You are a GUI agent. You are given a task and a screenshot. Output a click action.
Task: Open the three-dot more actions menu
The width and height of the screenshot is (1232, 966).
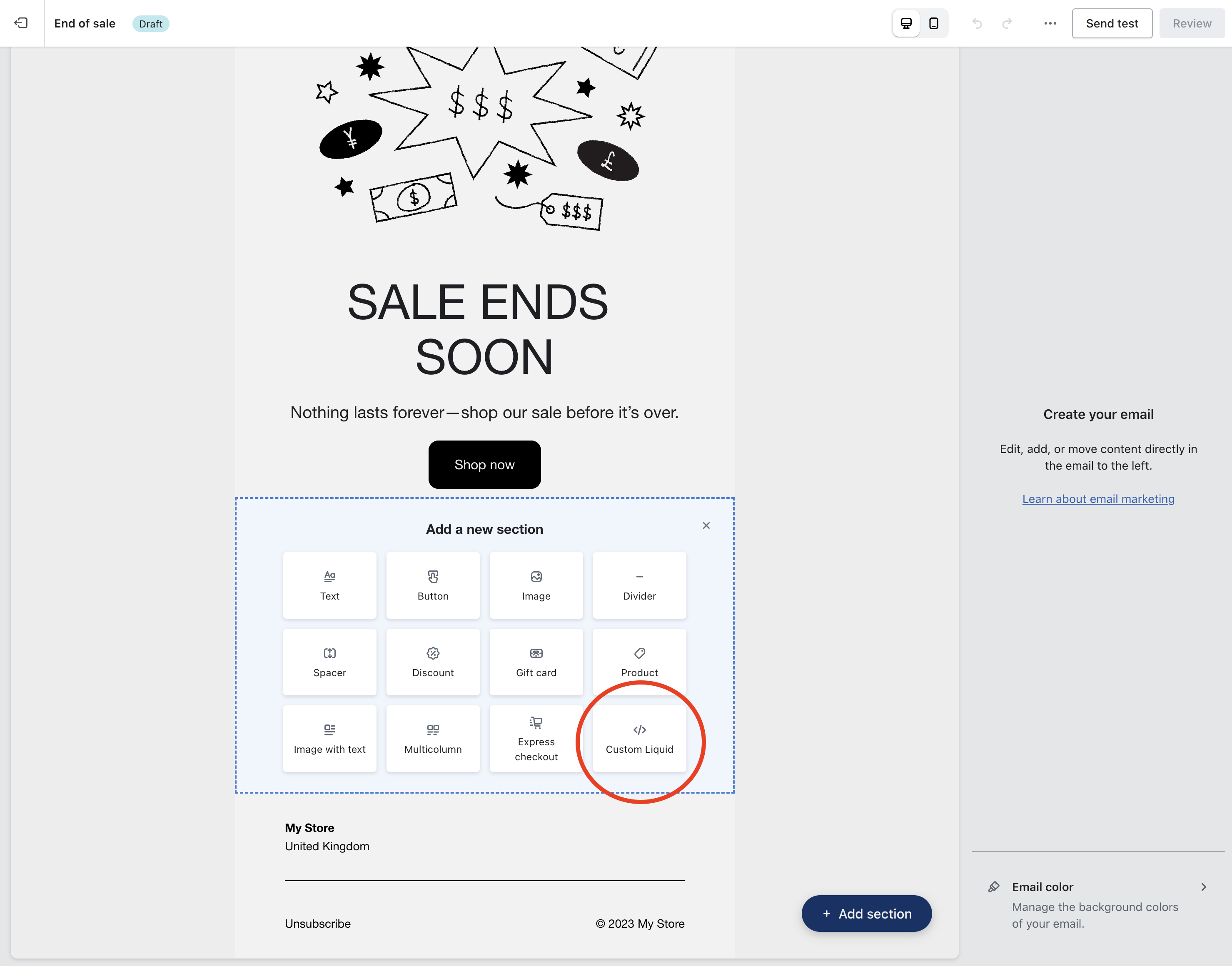coord(1050,23)
